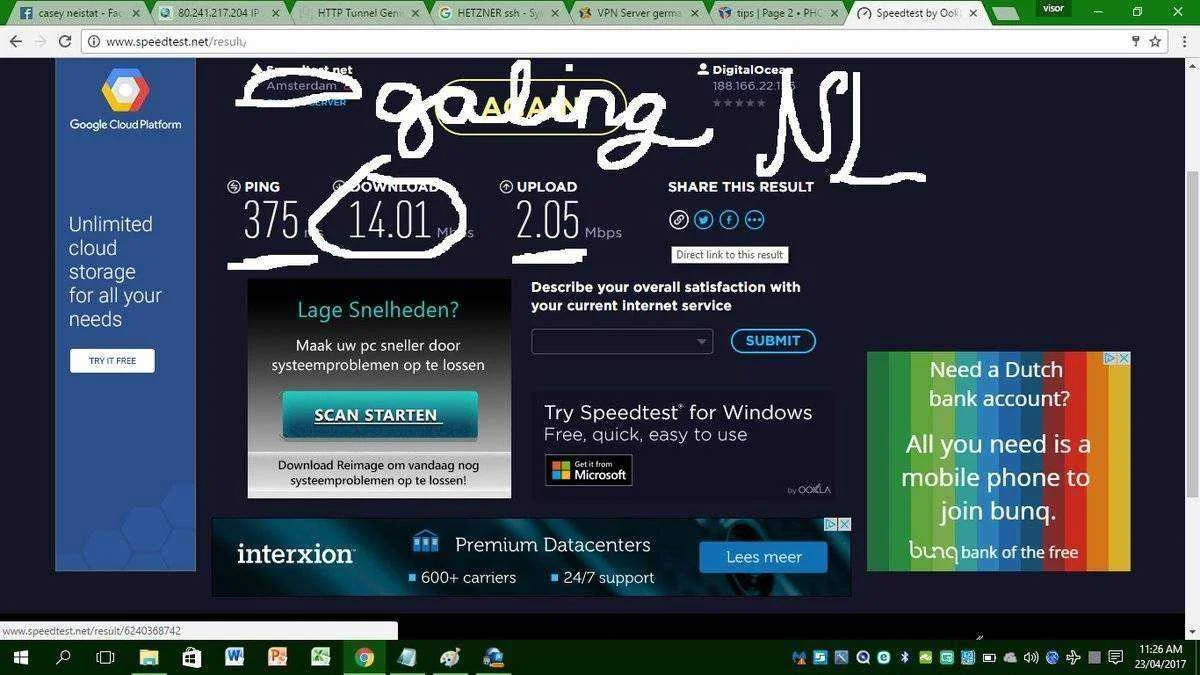The width and height of the screenshot is (1200, 675).
Task: Open Windows Store from taskbar
Action: [x=192, y=657]
